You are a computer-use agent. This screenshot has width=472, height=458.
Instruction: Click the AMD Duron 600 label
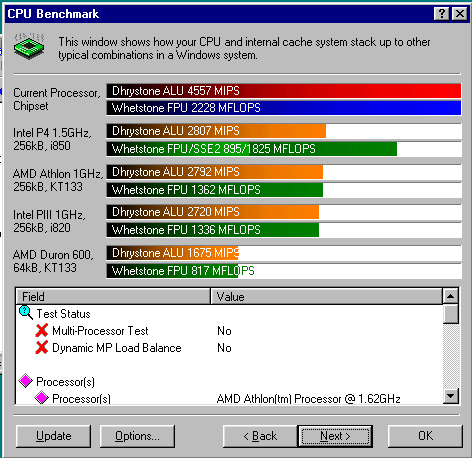point(53,261)
